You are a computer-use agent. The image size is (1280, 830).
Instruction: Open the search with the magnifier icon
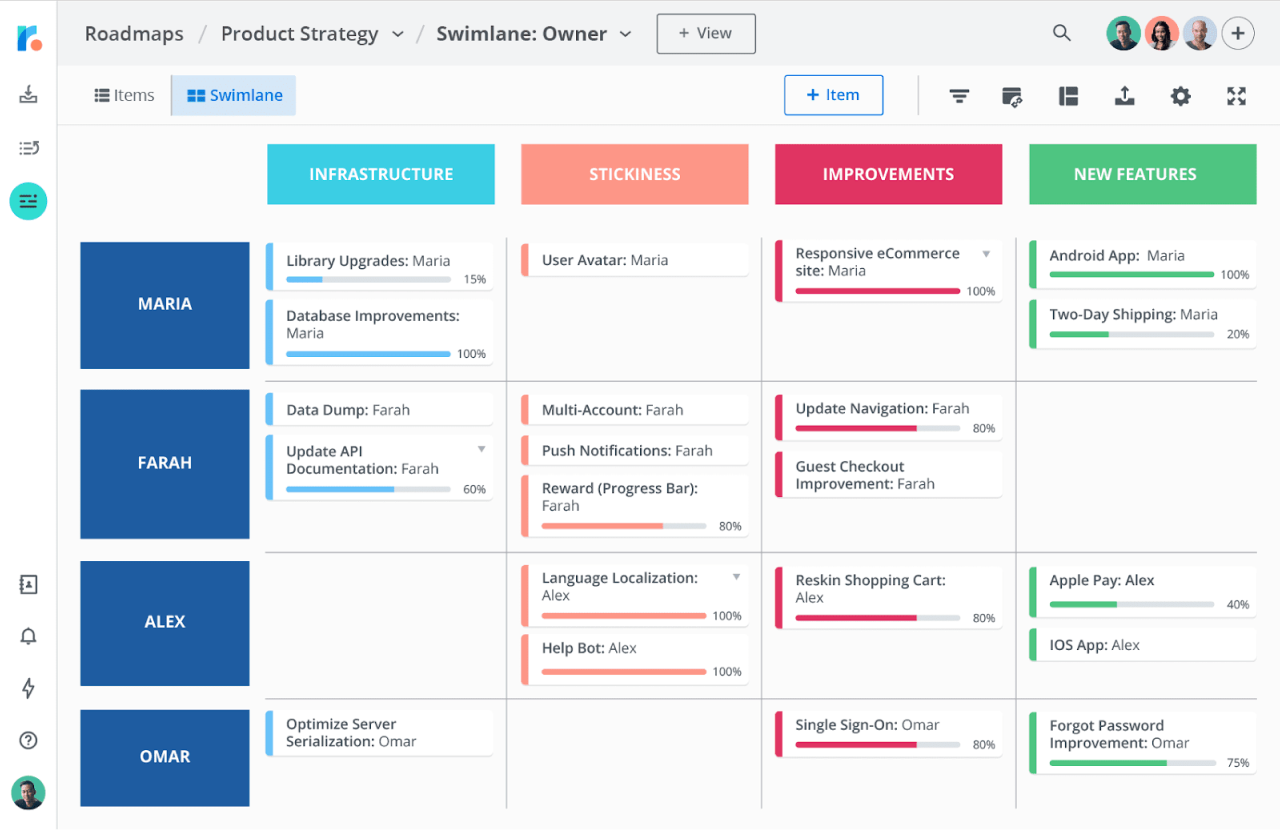coord(1062,33)
